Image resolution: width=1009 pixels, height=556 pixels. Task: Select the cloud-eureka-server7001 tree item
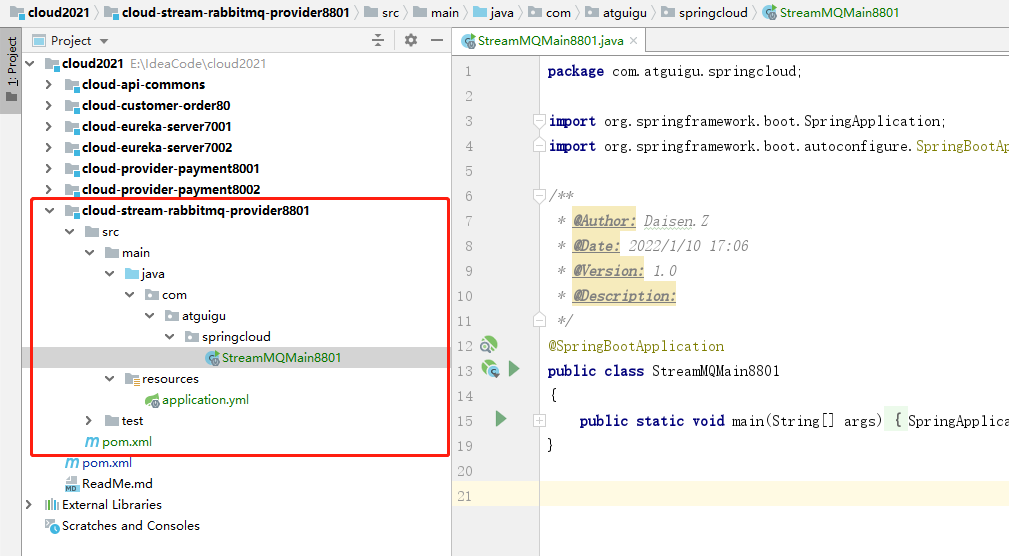pos(156,127)
